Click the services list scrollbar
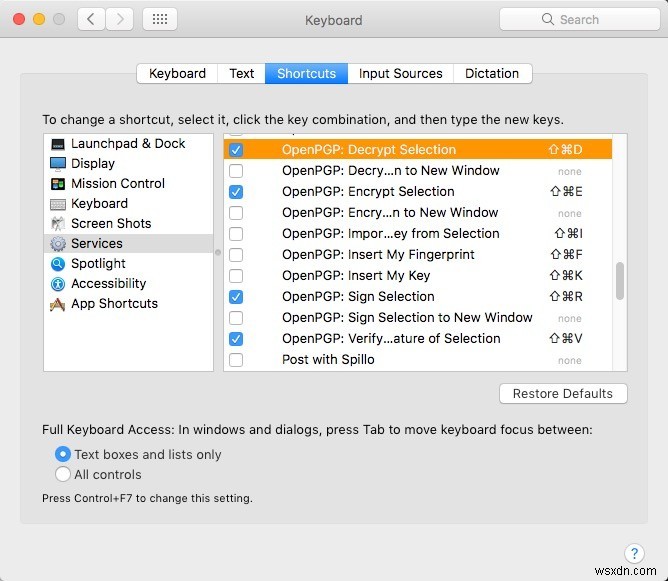 pyautogui.click(x=620, y=281)
